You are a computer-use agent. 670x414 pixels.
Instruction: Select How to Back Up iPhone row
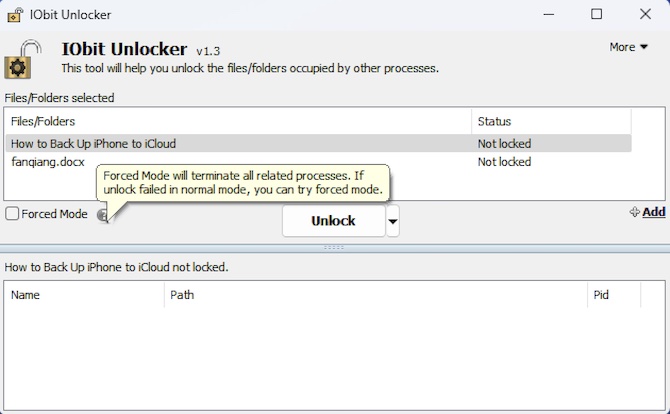click(x=318, y=144)
